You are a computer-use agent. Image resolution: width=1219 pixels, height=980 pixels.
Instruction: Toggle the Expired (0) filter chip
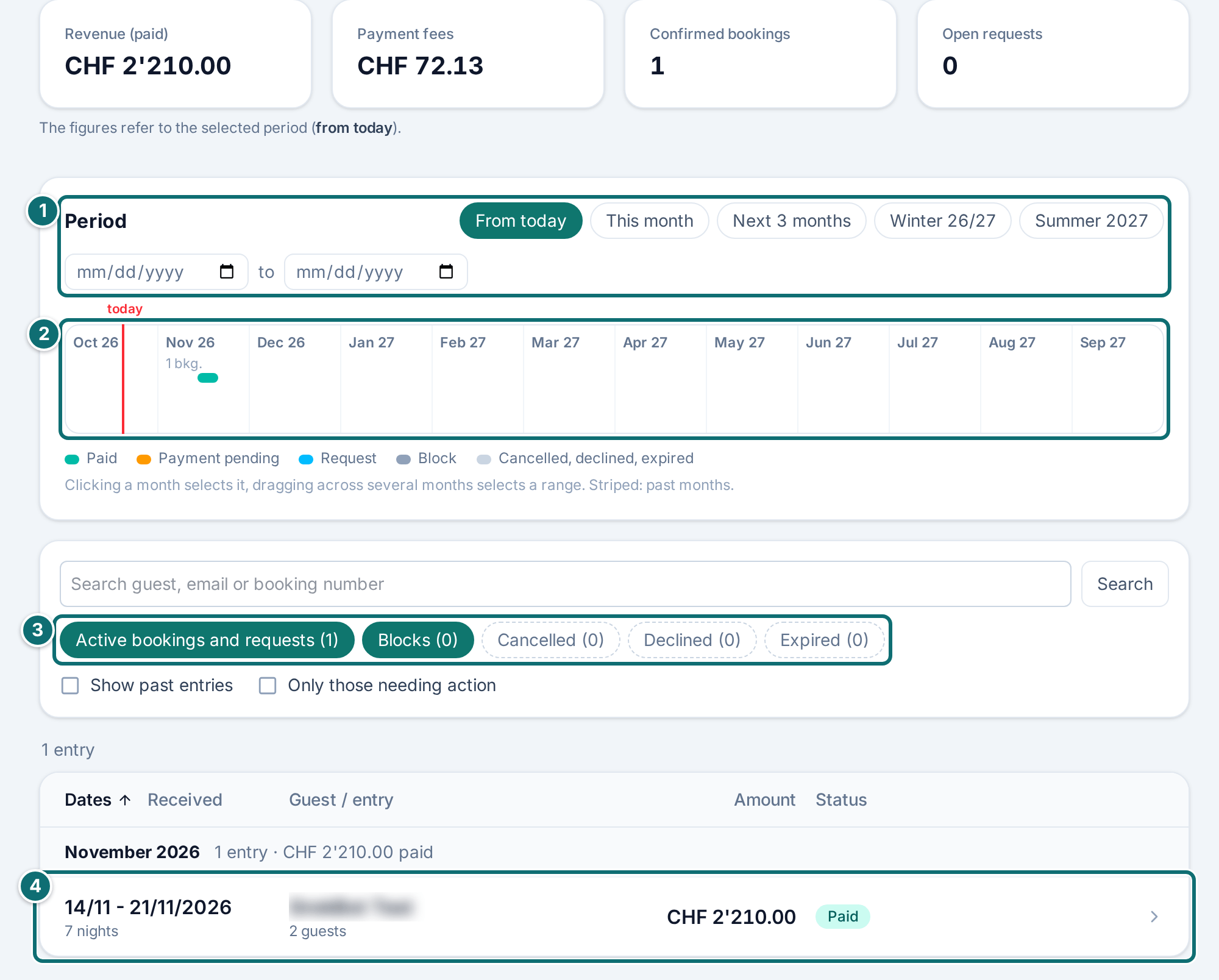pos(825,640)
